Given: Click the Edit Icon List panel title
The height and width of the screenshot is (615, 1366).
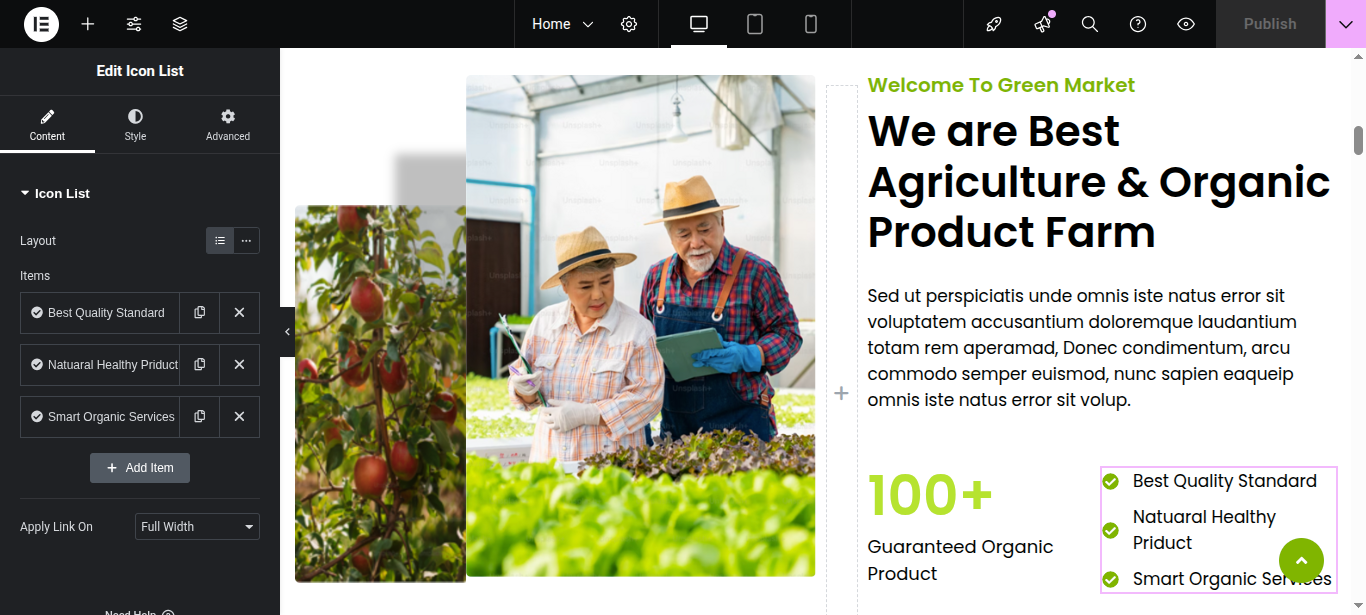Looking at the screenshot, I should coord(140,71).
